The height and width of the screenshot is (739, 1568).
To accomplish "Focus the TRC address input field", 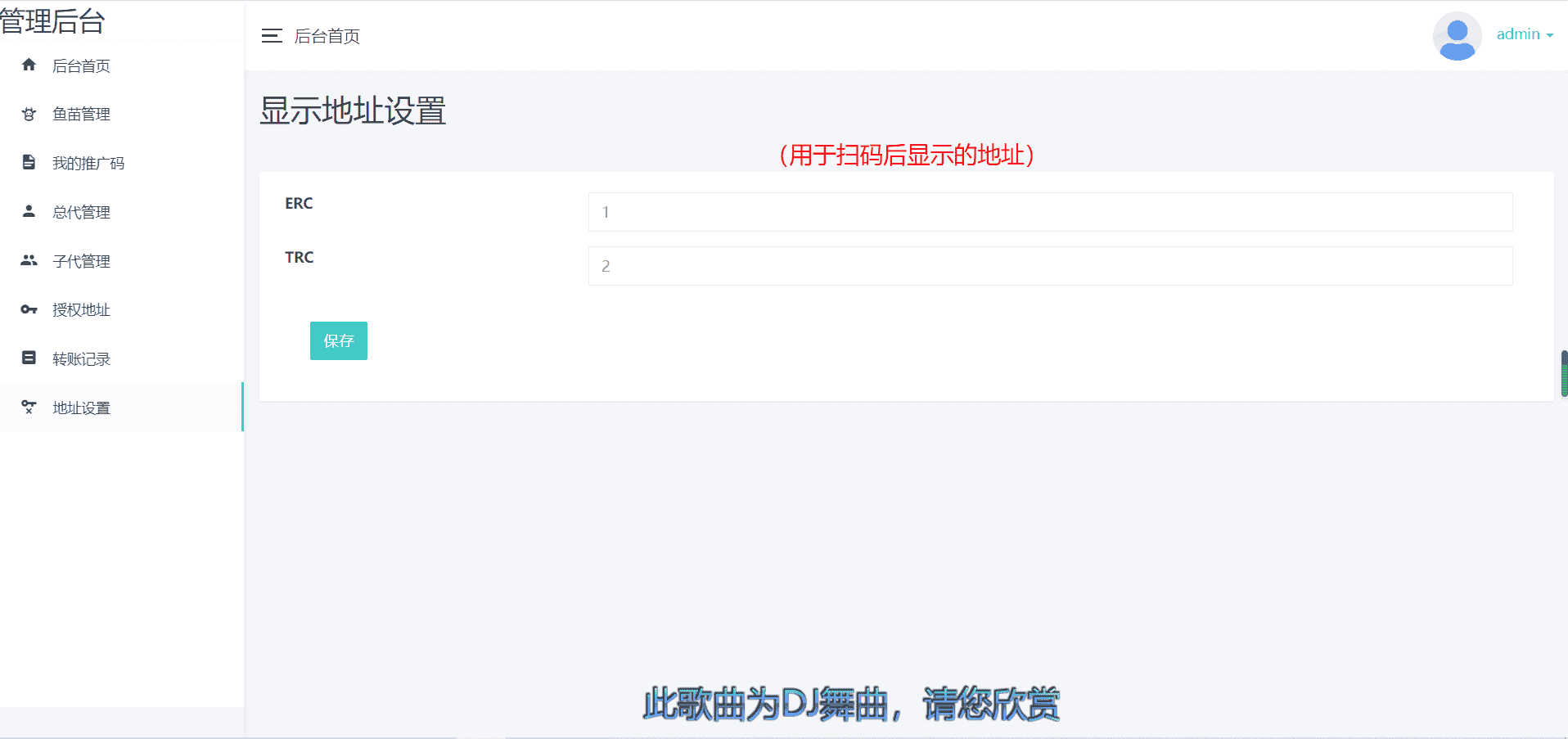I will [1050, 266].
